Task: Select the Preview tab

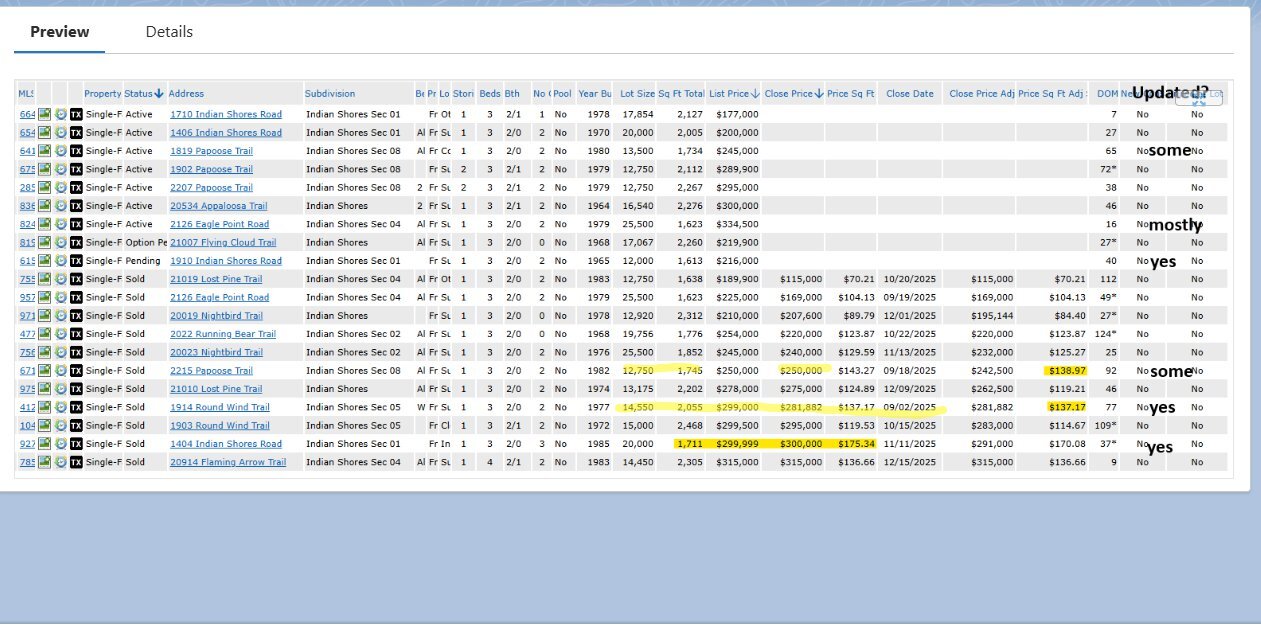Action: click(59, 32)
